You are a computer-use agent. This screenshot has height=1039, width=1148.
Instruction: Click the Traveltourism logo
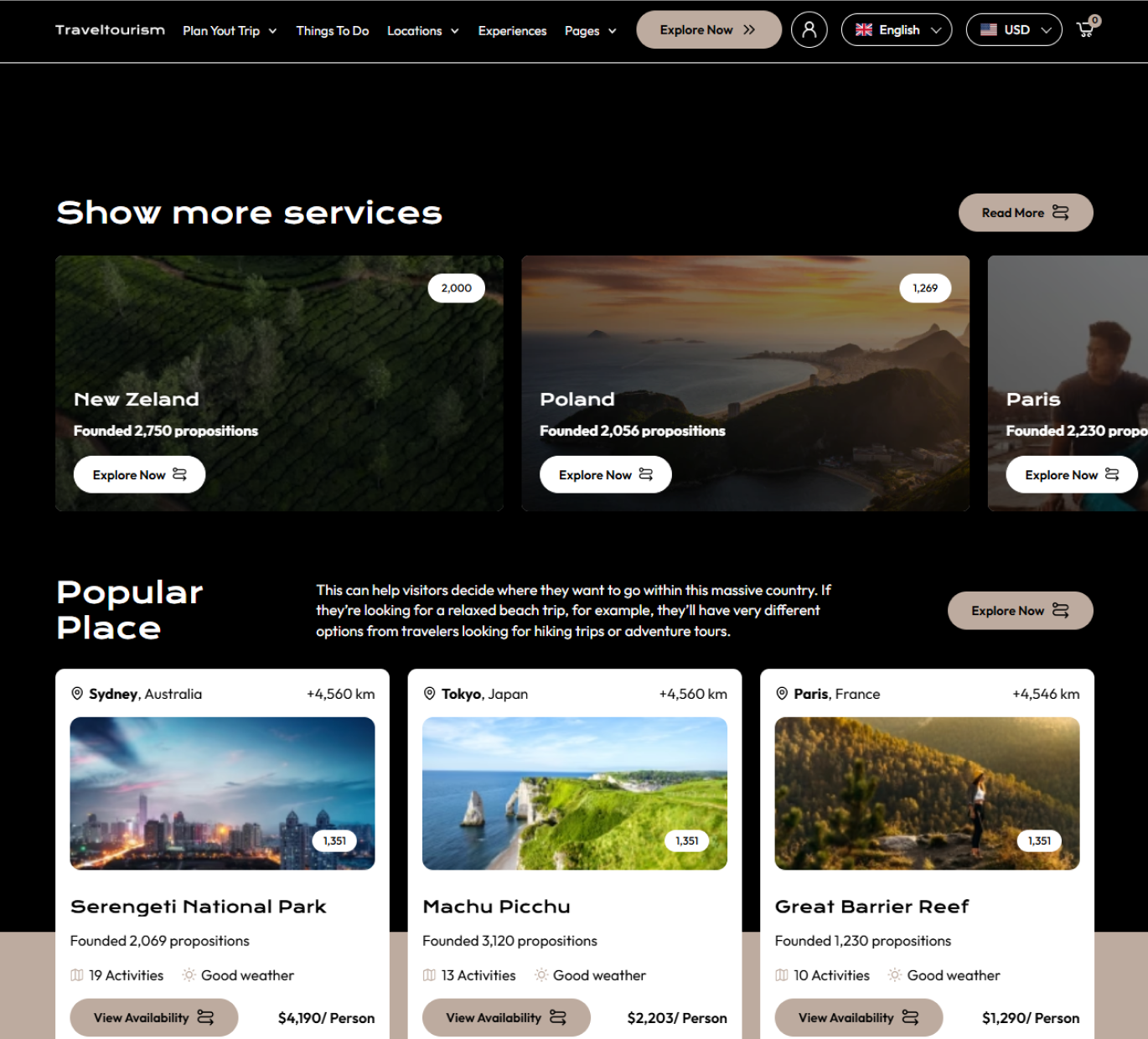point(110,30)
